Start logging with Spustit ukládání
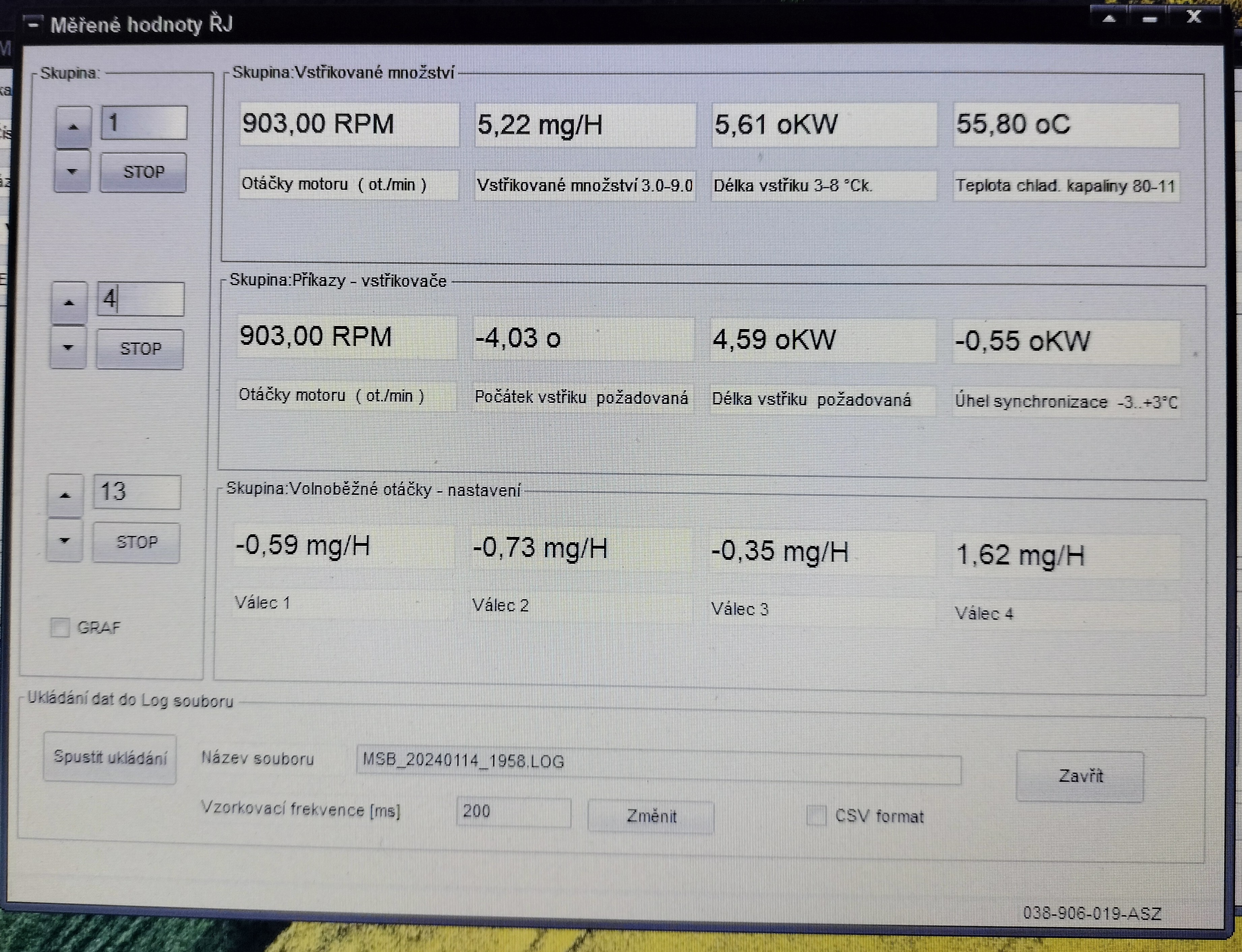This screenshot has width=1242, height=952. (110, 759)
